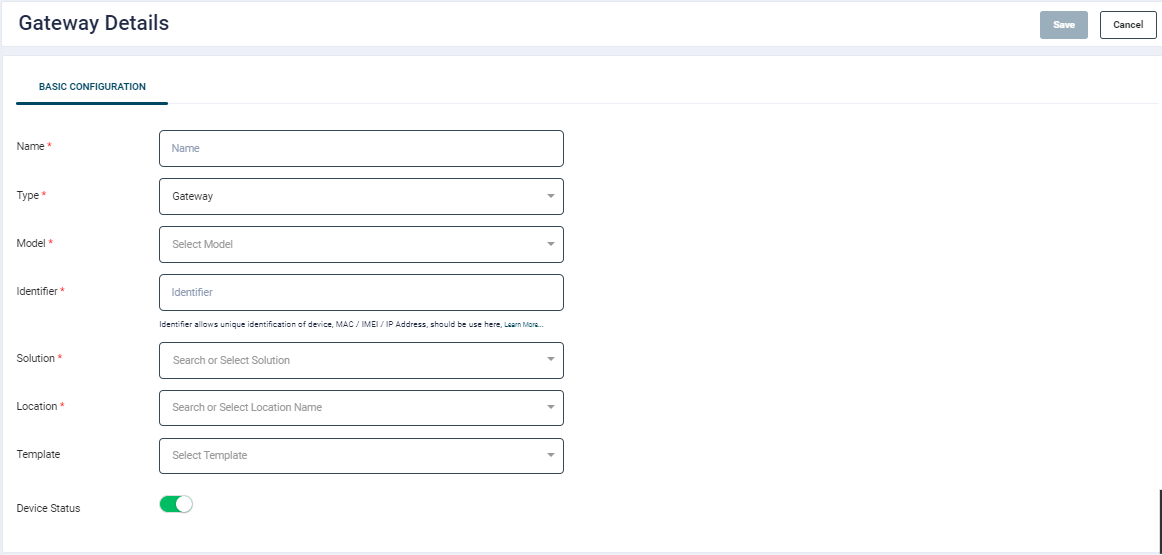Open the Type combo box showing Gateway

tap(350, 196)
